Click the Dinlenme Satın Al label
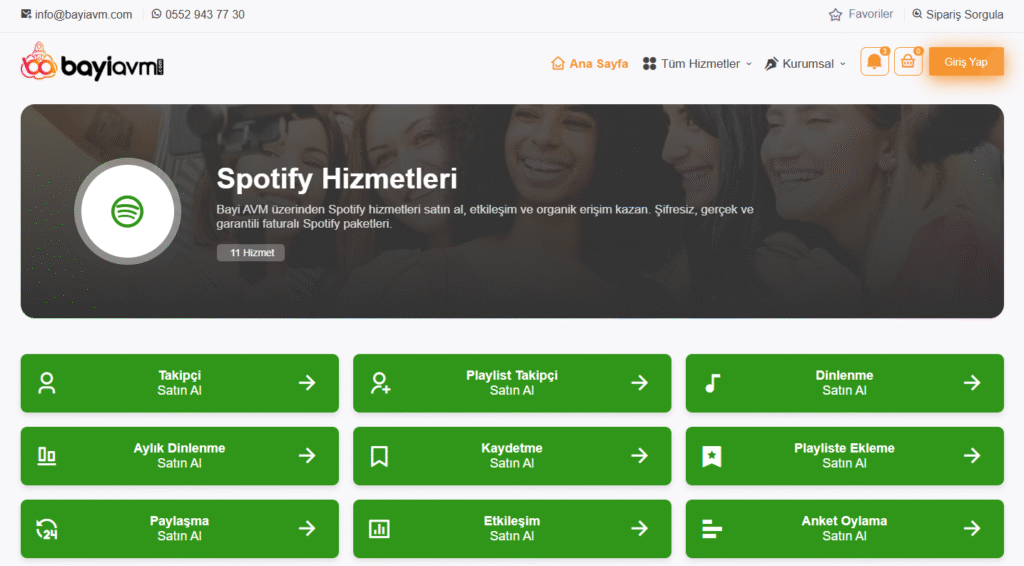The height and width of the screenshot is (566, 1024). 844,383
